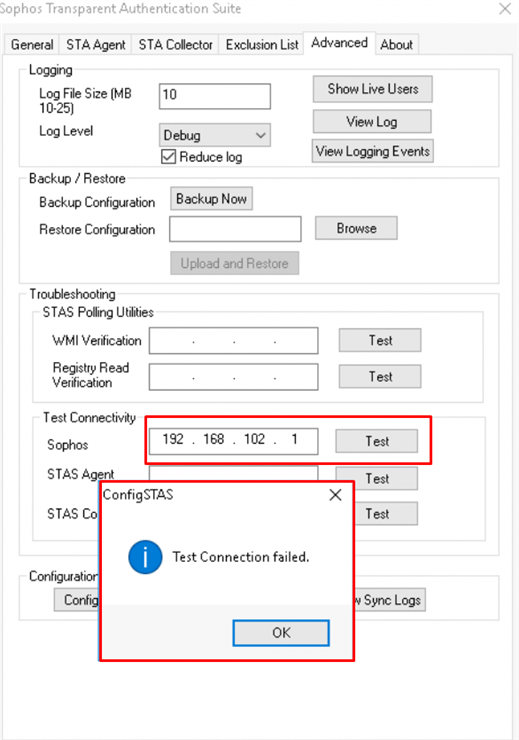The height and width of the screenshot is (740, 519).
Task: Close the ConfigSTAS dialog with X
Action: coord(335,495)
